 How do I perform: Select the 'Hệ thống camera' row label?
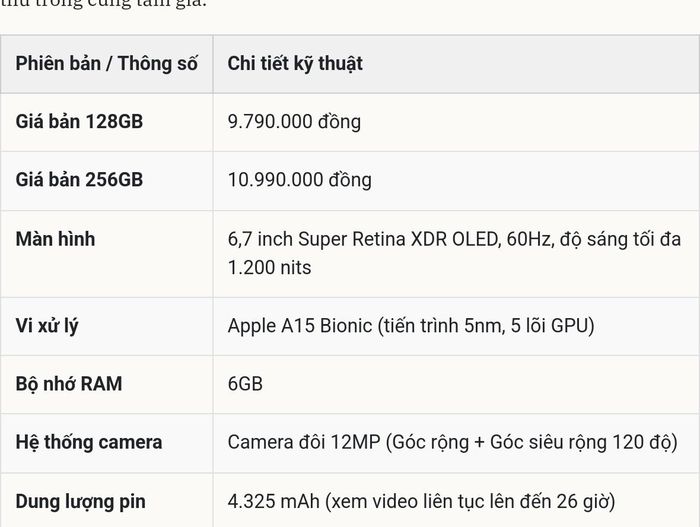pyautogui.click(x=89, y=442)
